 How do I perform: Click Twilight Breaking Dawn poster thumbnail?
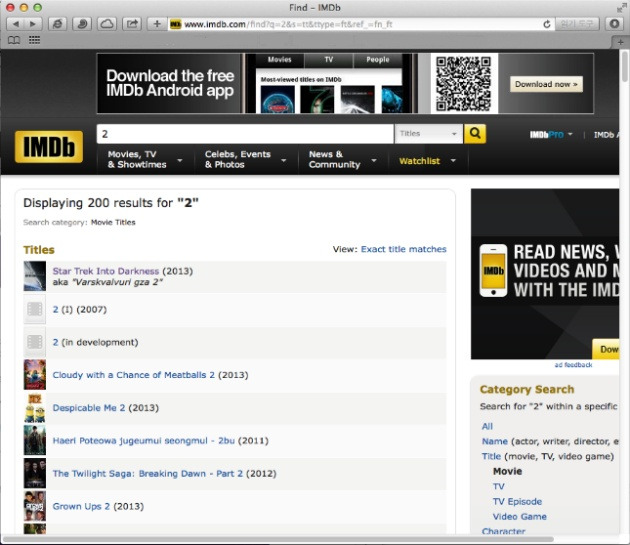click(35, 473)
